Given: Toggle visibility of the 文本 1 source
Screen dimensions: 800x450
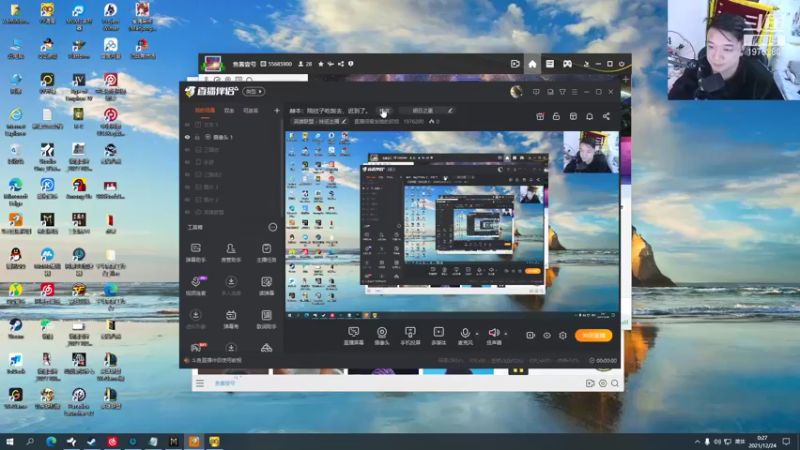Looking at the screenshot, I should 187,124.
